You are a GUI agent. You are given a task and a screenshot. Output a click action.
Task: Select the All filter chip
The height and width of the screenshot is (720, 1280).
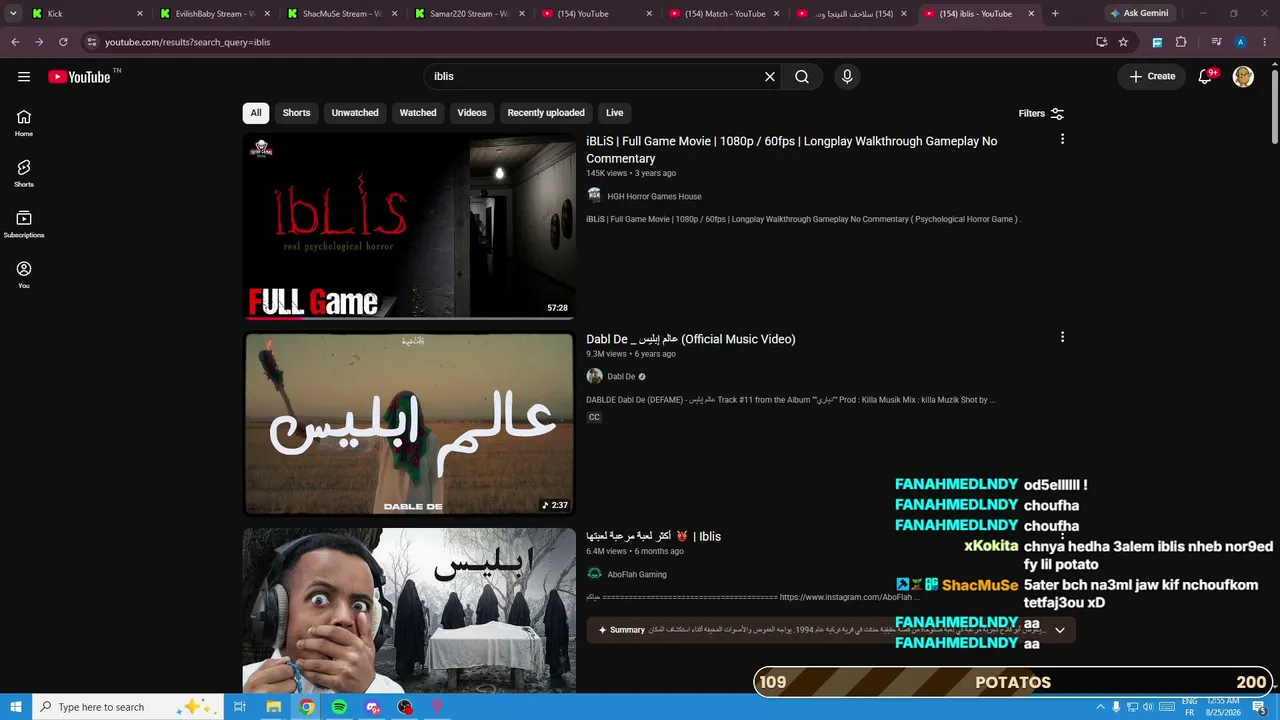(256, 113)
